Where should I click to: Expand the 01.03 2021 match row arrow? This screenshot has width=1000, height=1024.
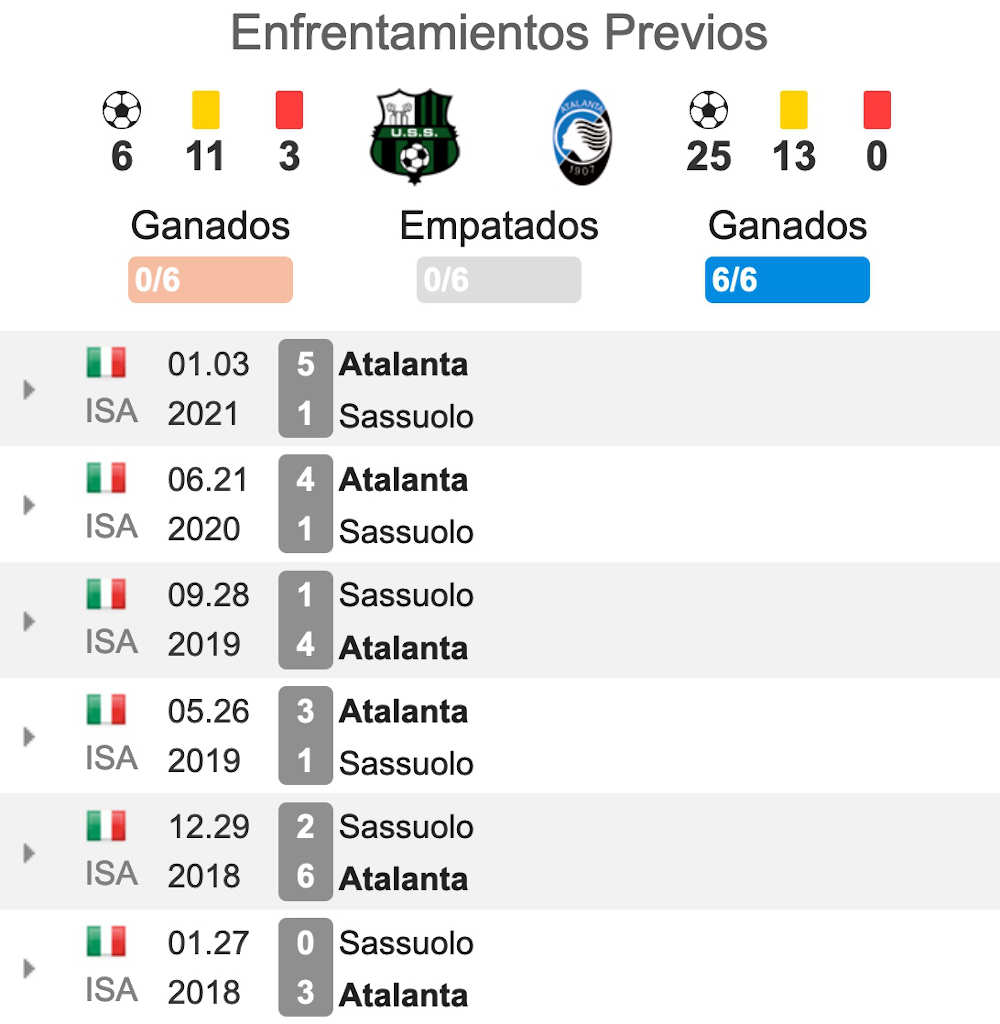(x=29, y=389)
